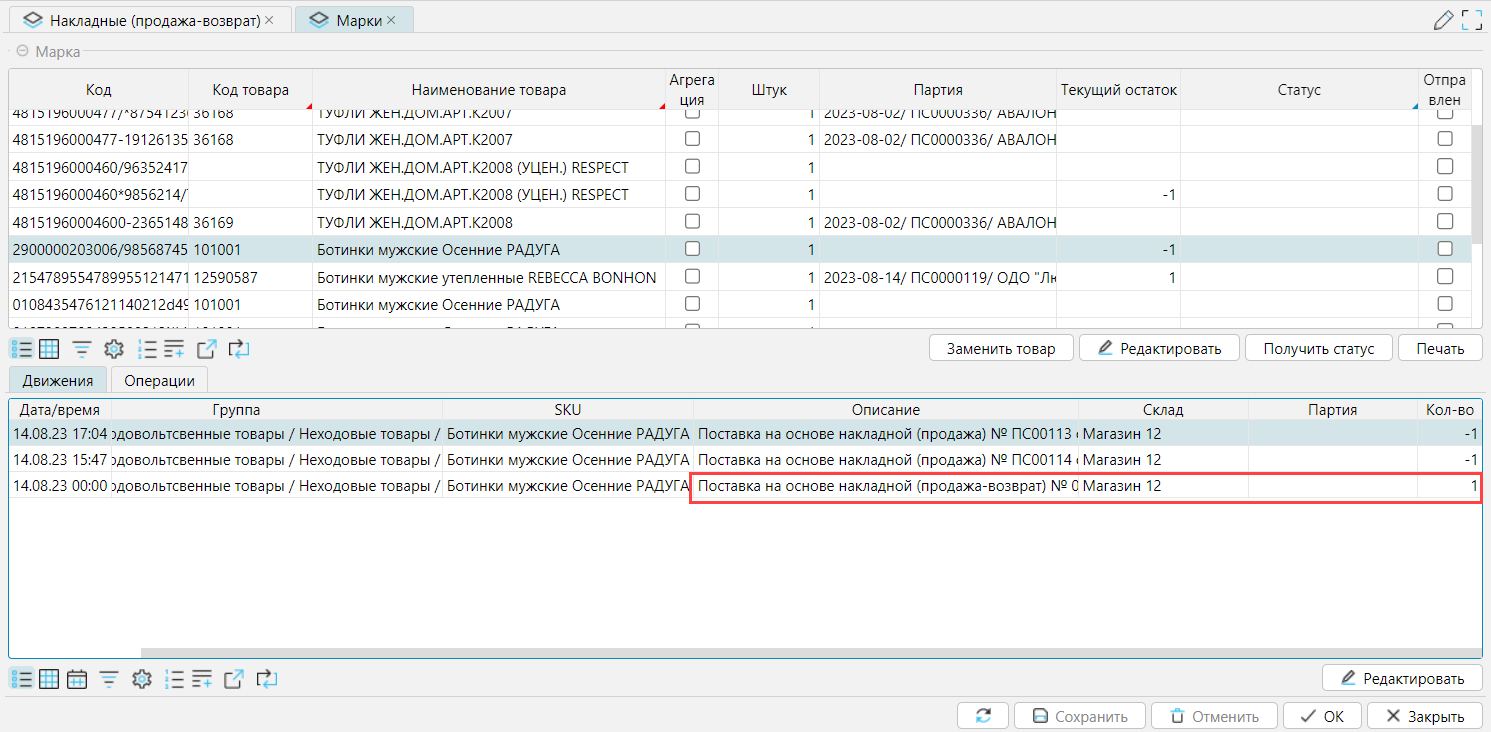1491x732 pixels.
Task: Switch Марка grid to table view icon
Action: click(x=49, y=349)
